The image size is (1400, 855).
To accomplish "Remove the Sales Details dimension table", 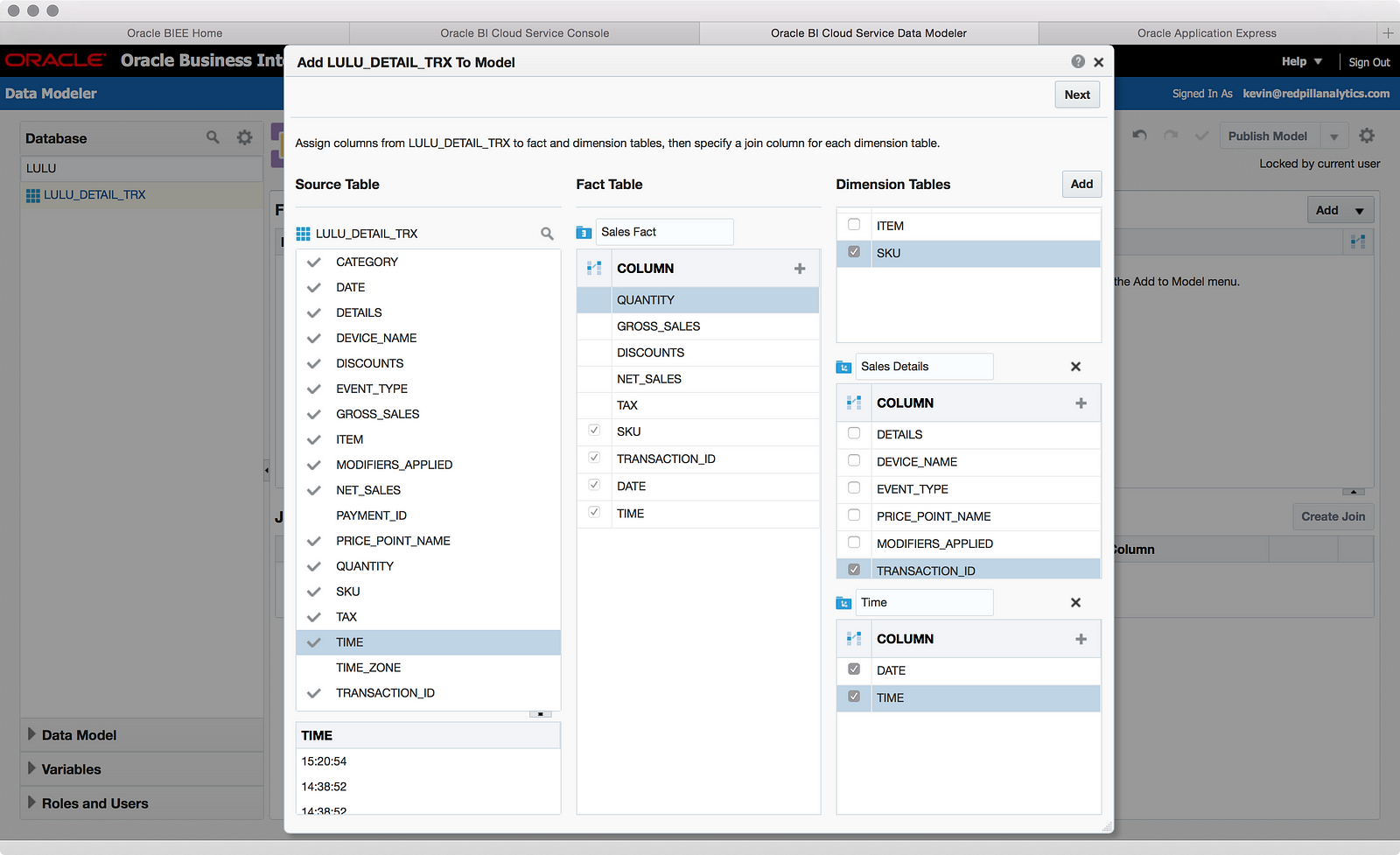I will click(1076, 367).
